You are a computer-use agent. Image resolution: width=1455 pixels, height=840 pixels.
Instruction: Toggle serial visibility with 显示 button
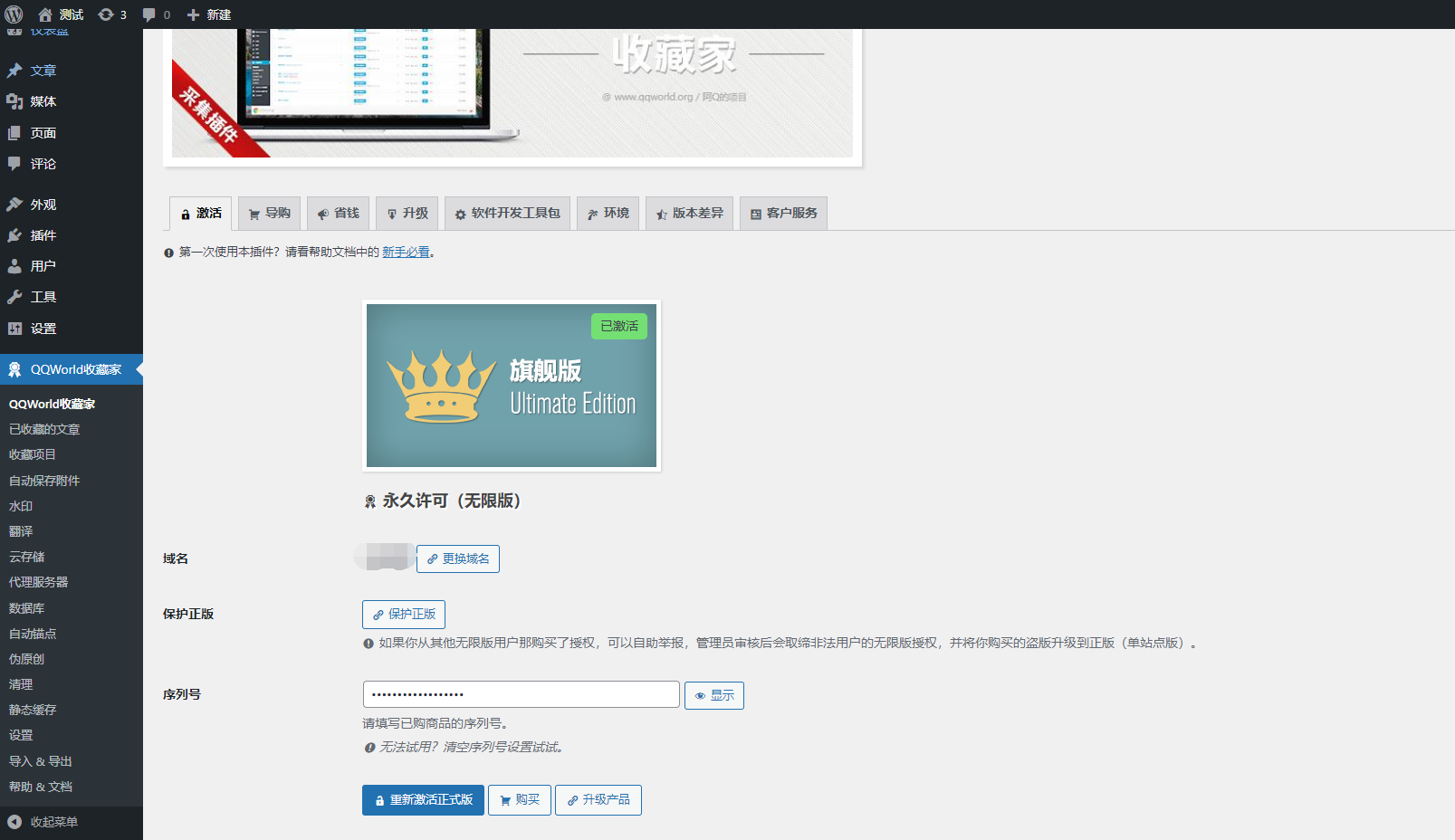tap(714, 695)
